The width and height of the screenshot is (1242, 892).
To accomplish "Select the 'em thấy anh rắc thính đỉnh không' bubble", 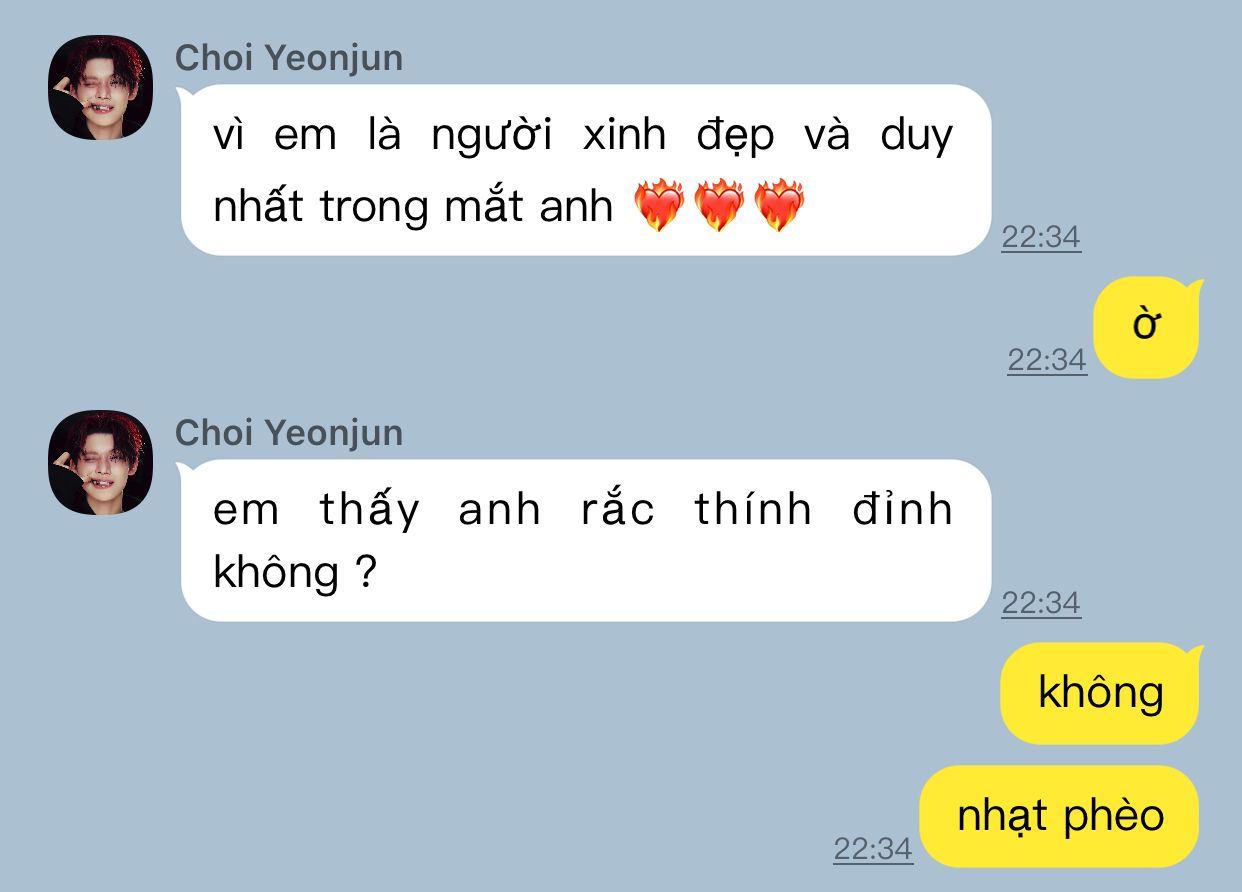I will pyautogui.click(x=585, y=541).
